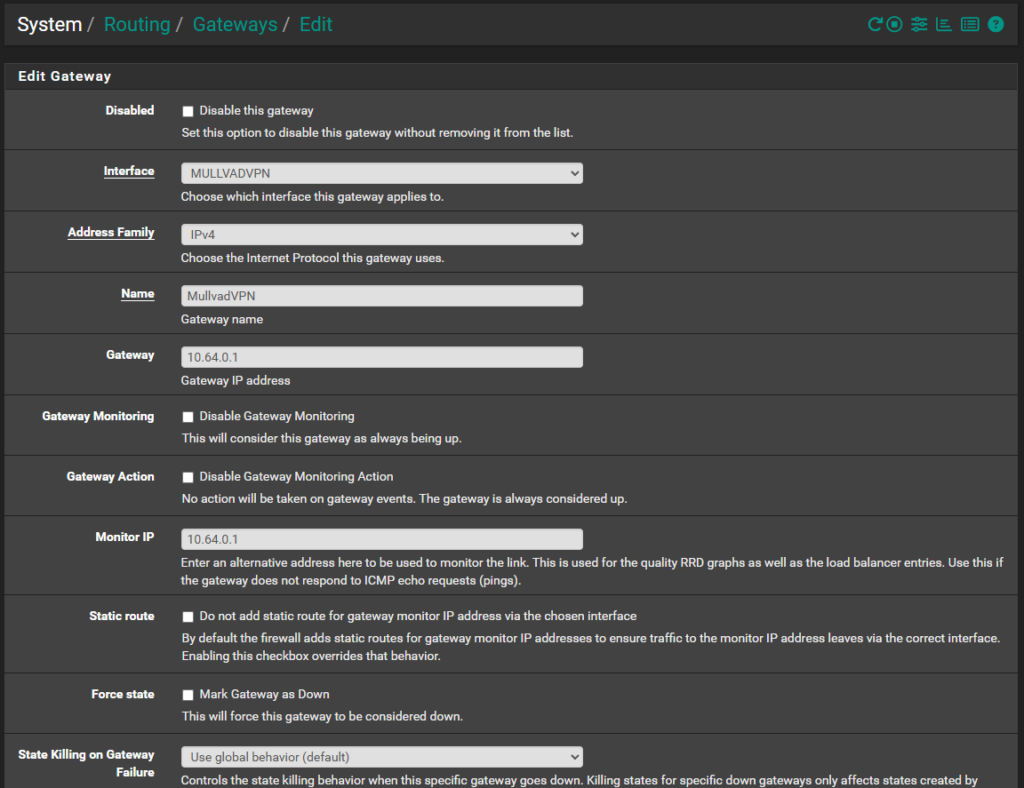Go to Routing in the breadcrumb
The image size is (1024, 788).
137,25
